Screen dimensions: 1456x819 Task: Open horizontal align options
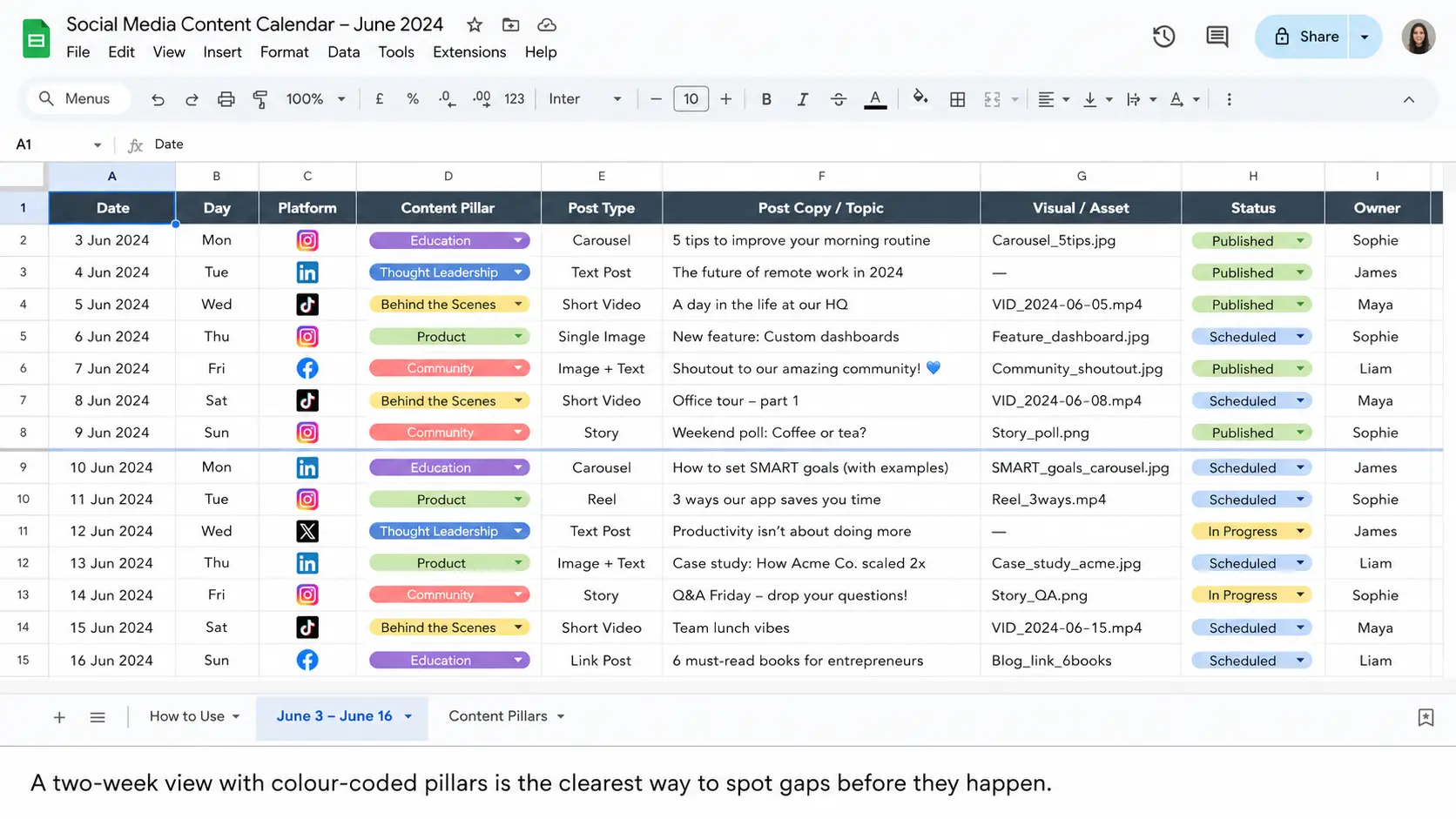point(1053,99)
